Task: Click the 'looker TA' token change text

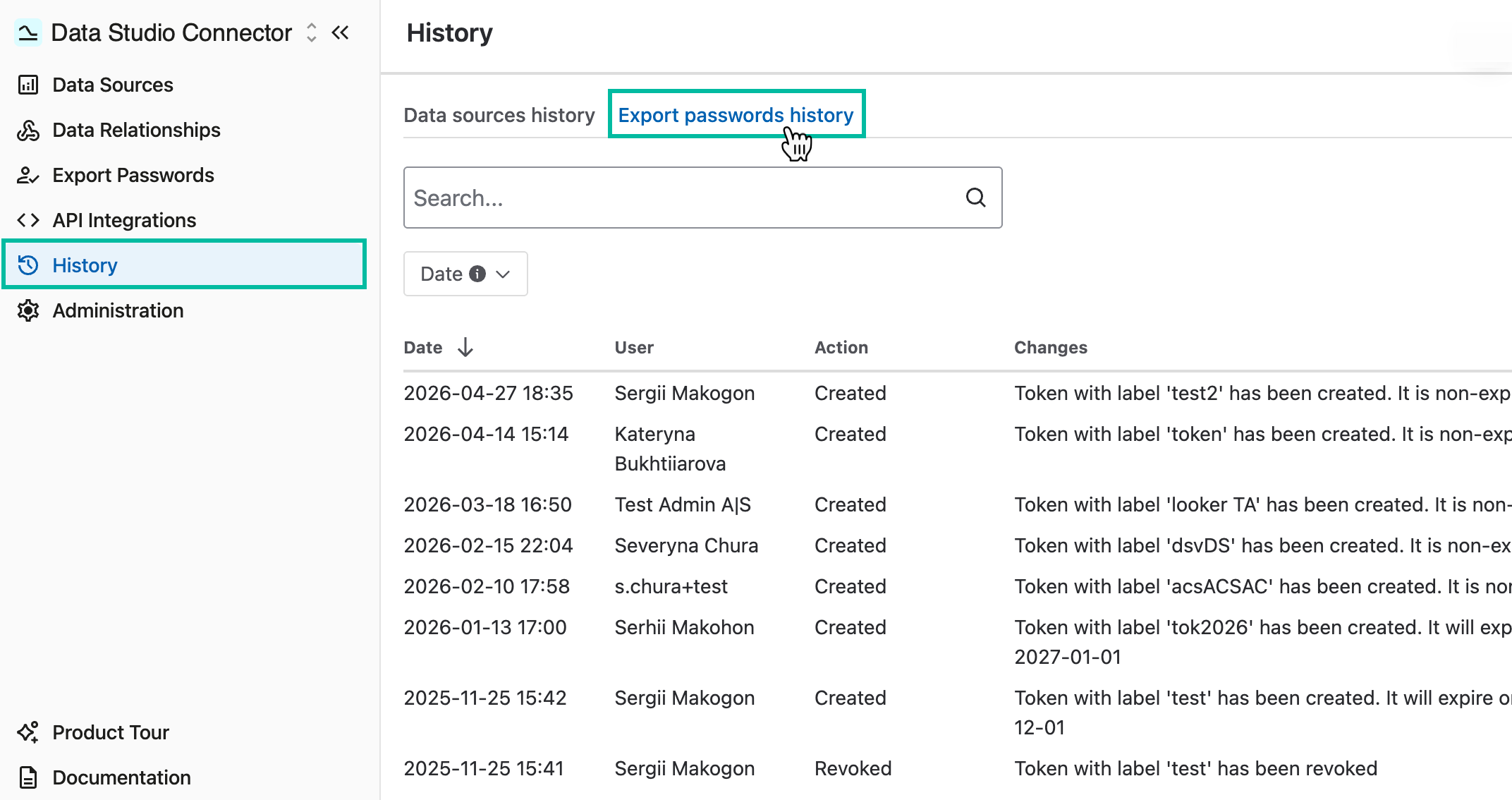Action: pos(1262,504)
